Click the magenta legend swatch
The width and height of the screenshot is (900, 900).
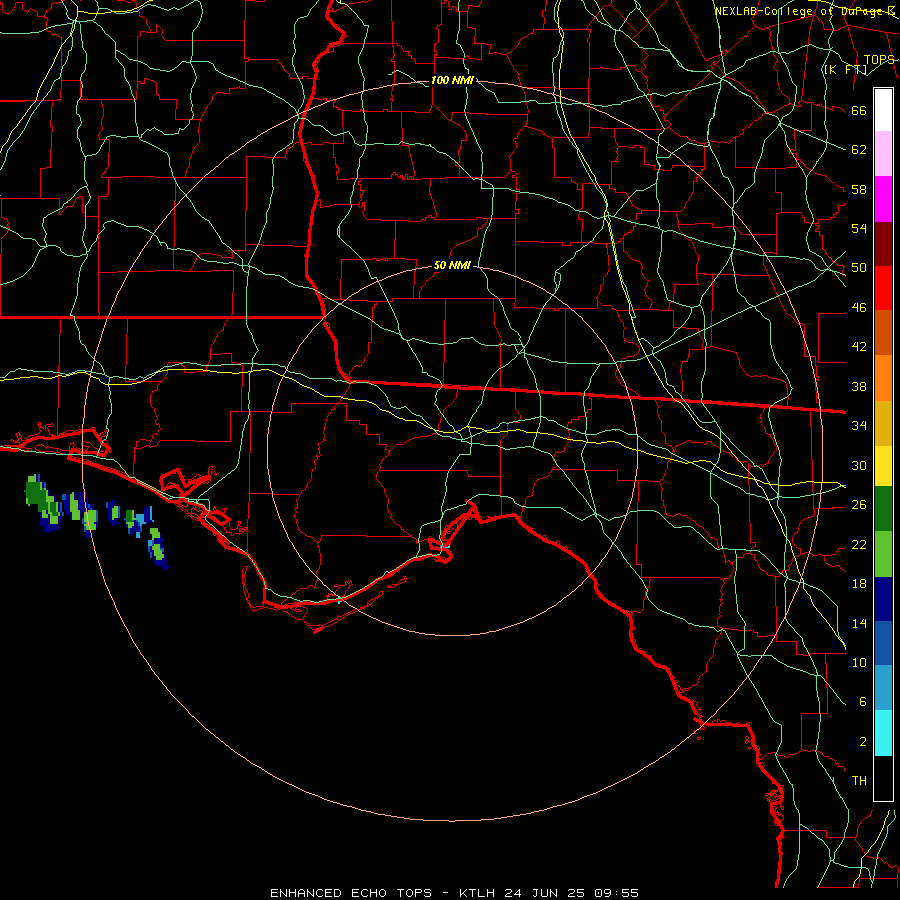click(x=883, y=199)
